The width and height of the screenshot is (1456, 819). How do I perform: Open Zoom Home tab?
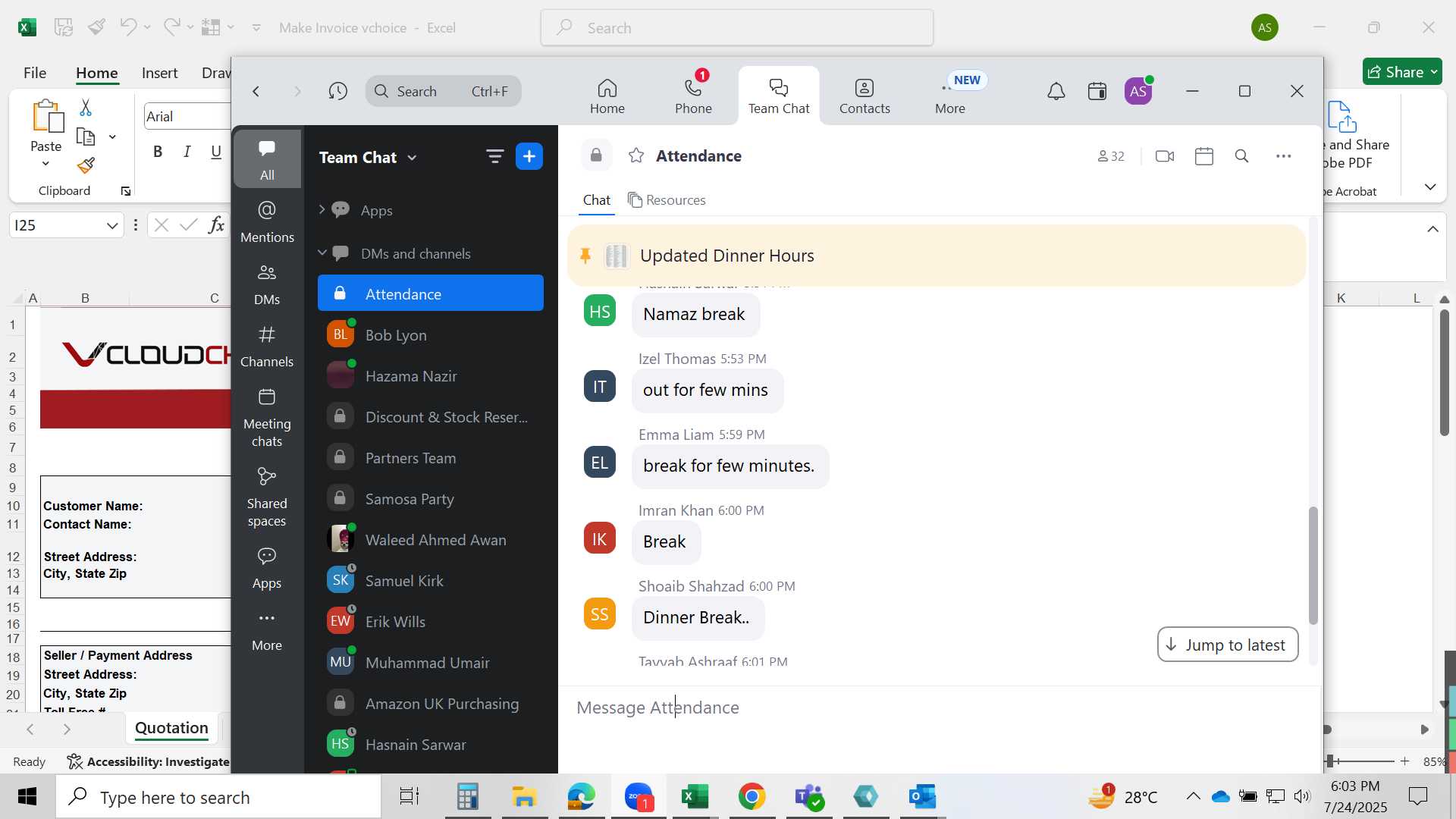coord(607,96)
